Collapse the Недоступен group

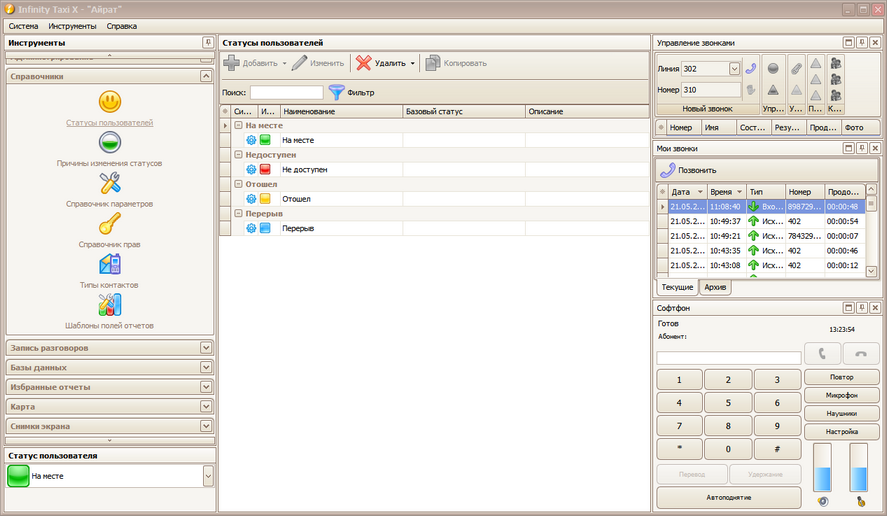pyautogui.click(x=238, y=154)
